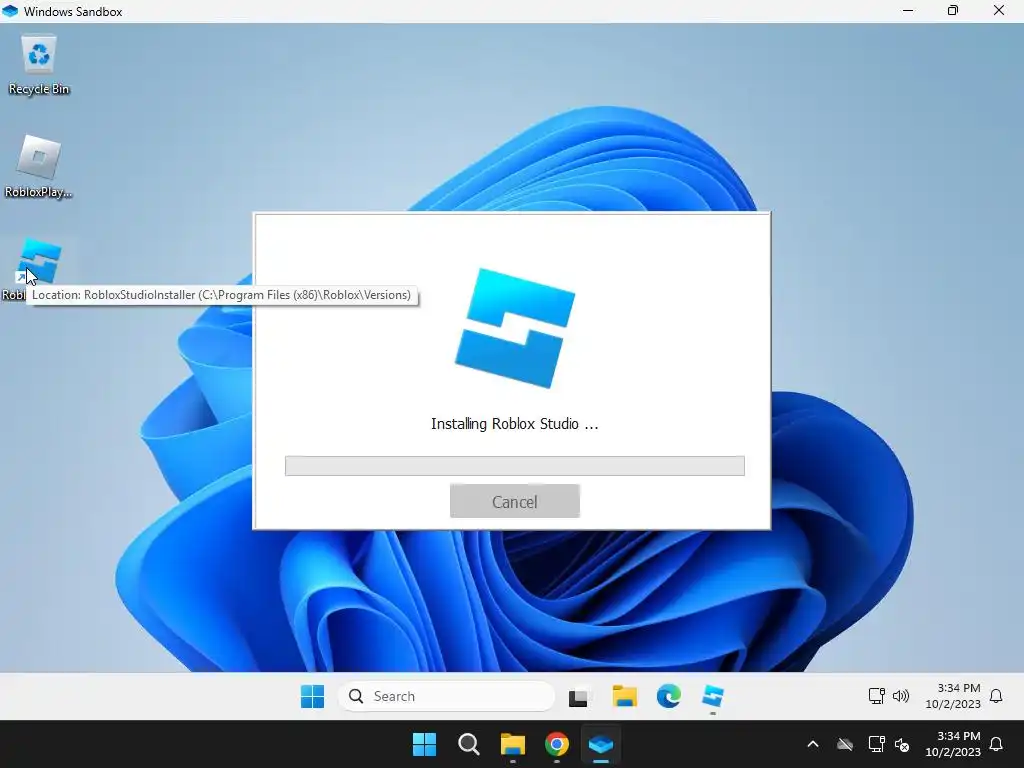This screenshot has height=768, width=1024.
Task: Open host File Explorer taskbar icon
Action: click(513, 744)
